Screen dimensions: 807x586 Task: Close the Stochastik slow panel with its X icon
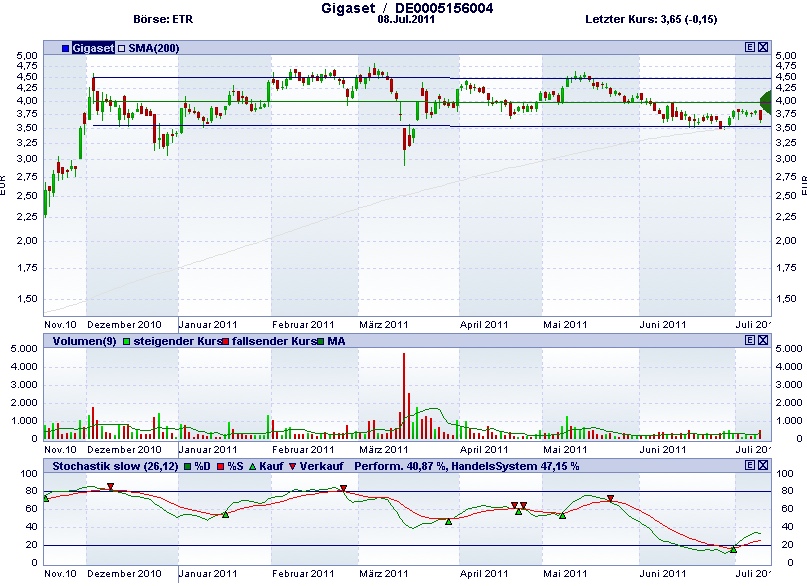coord(763,465)
